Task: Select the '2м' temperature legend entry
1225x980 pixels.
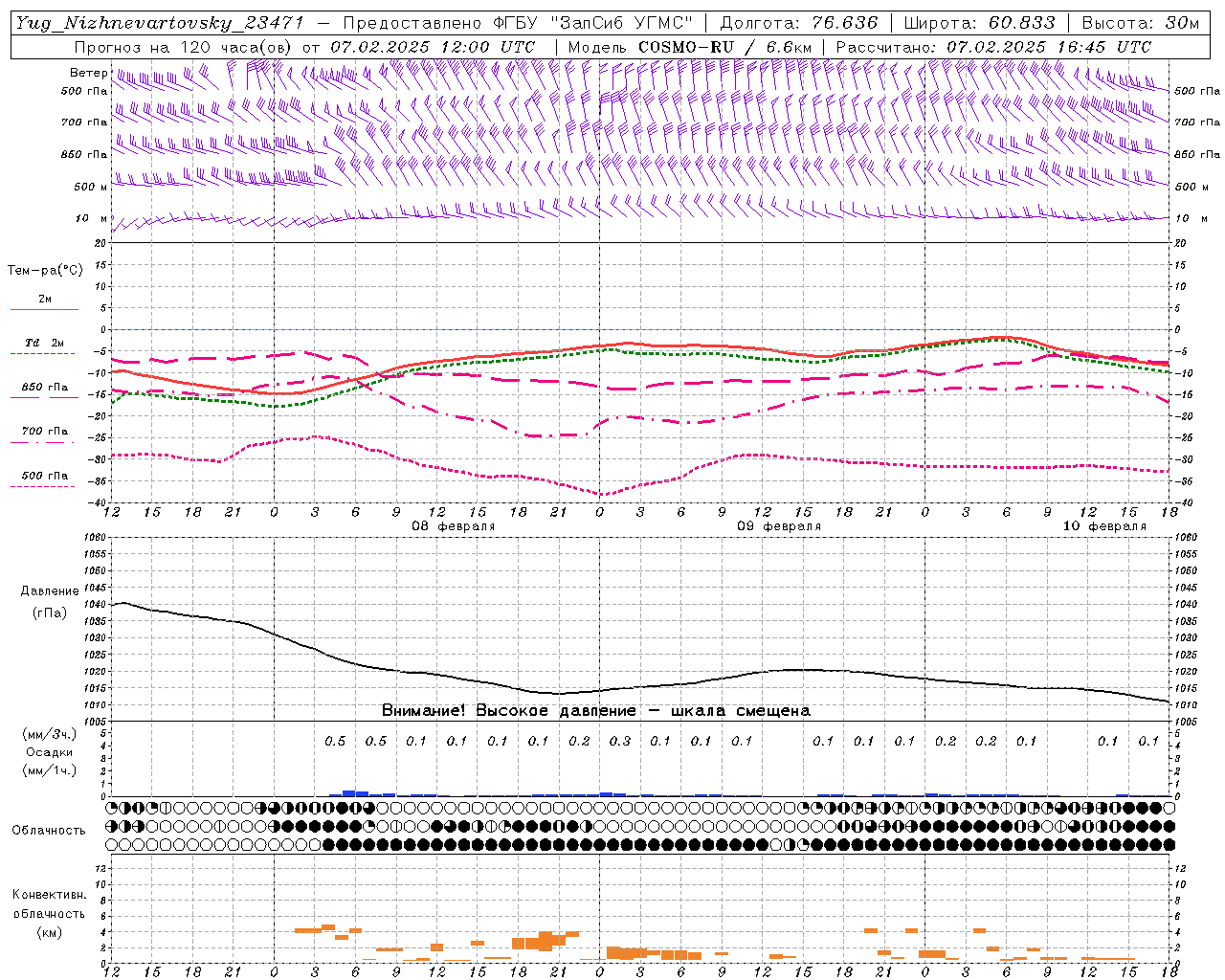Action: click(45, 300)
